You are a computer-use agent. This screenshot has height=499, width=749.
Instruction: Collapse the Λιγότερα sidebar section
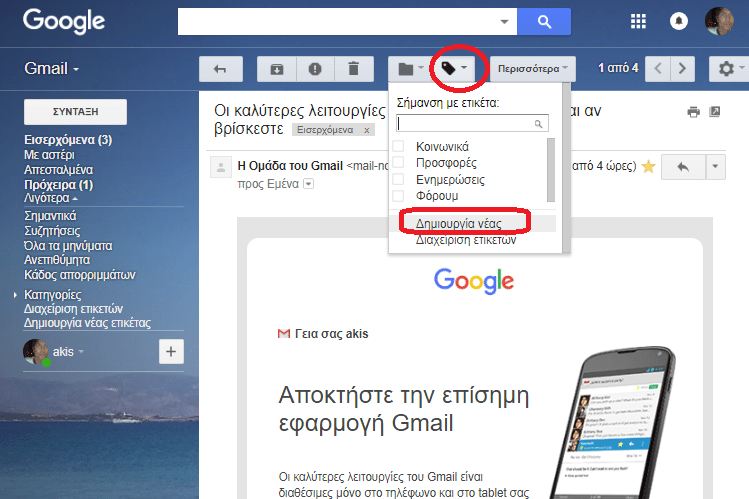[x=51, y=198]
